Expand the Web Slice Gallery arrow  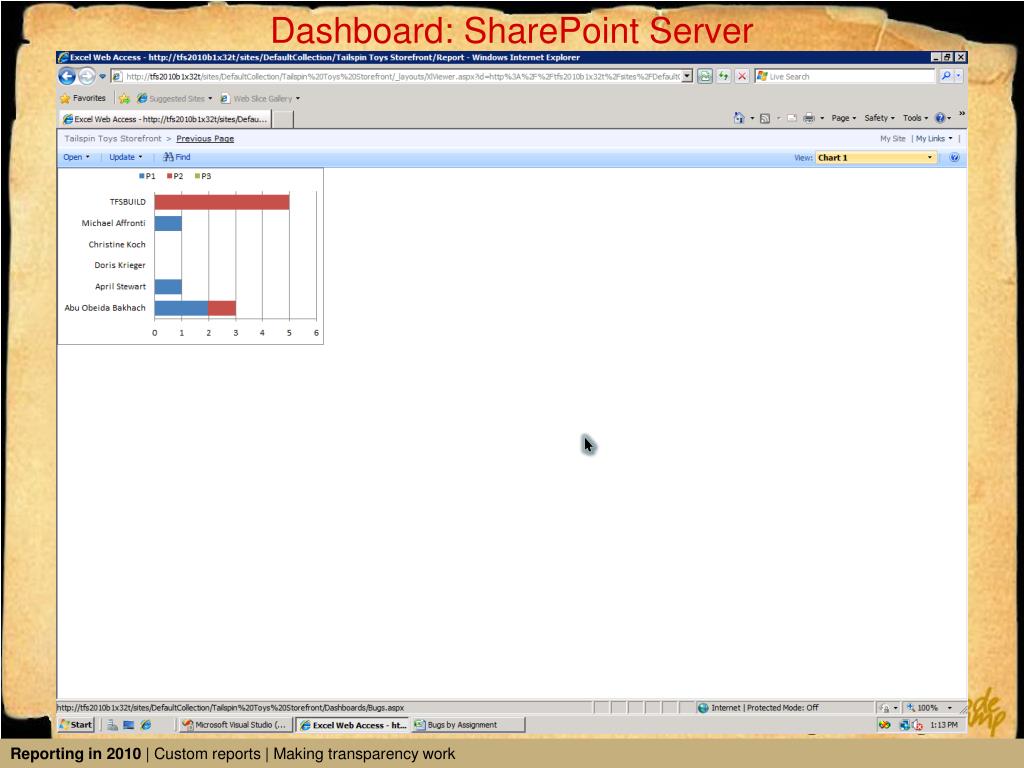(298, 99)
